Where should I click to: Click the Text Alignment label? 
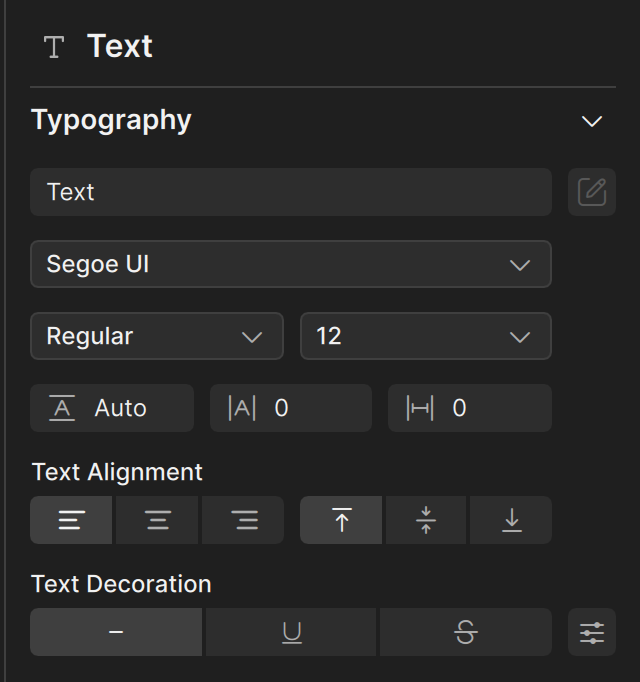117,472
